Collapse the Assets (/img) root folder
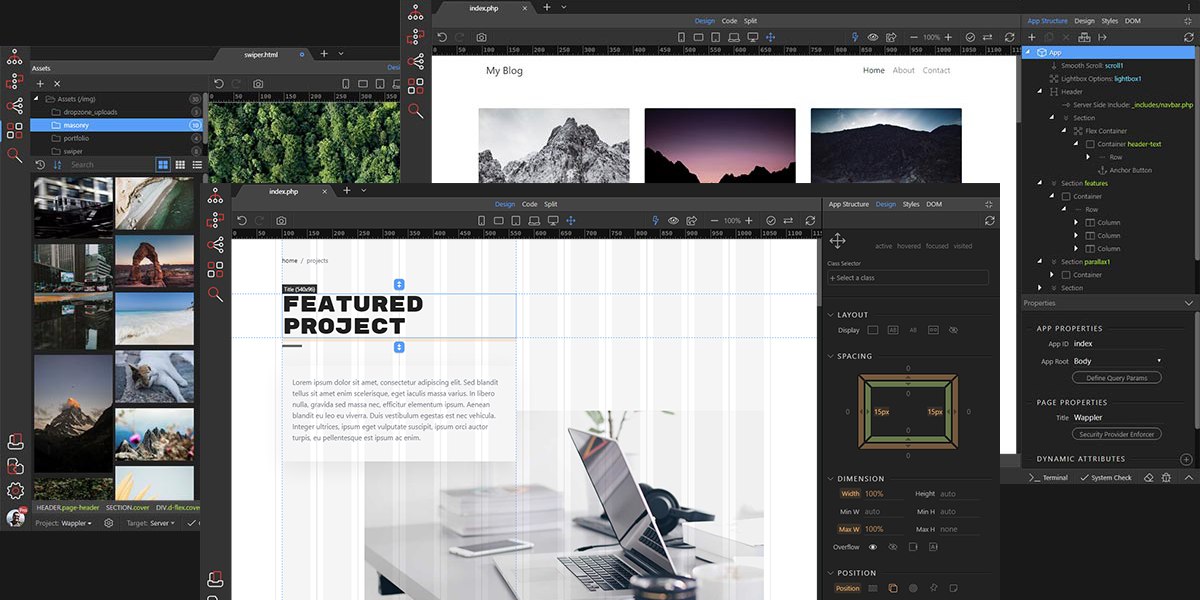This screenshot has width=1200, height=600. [37, 99]
